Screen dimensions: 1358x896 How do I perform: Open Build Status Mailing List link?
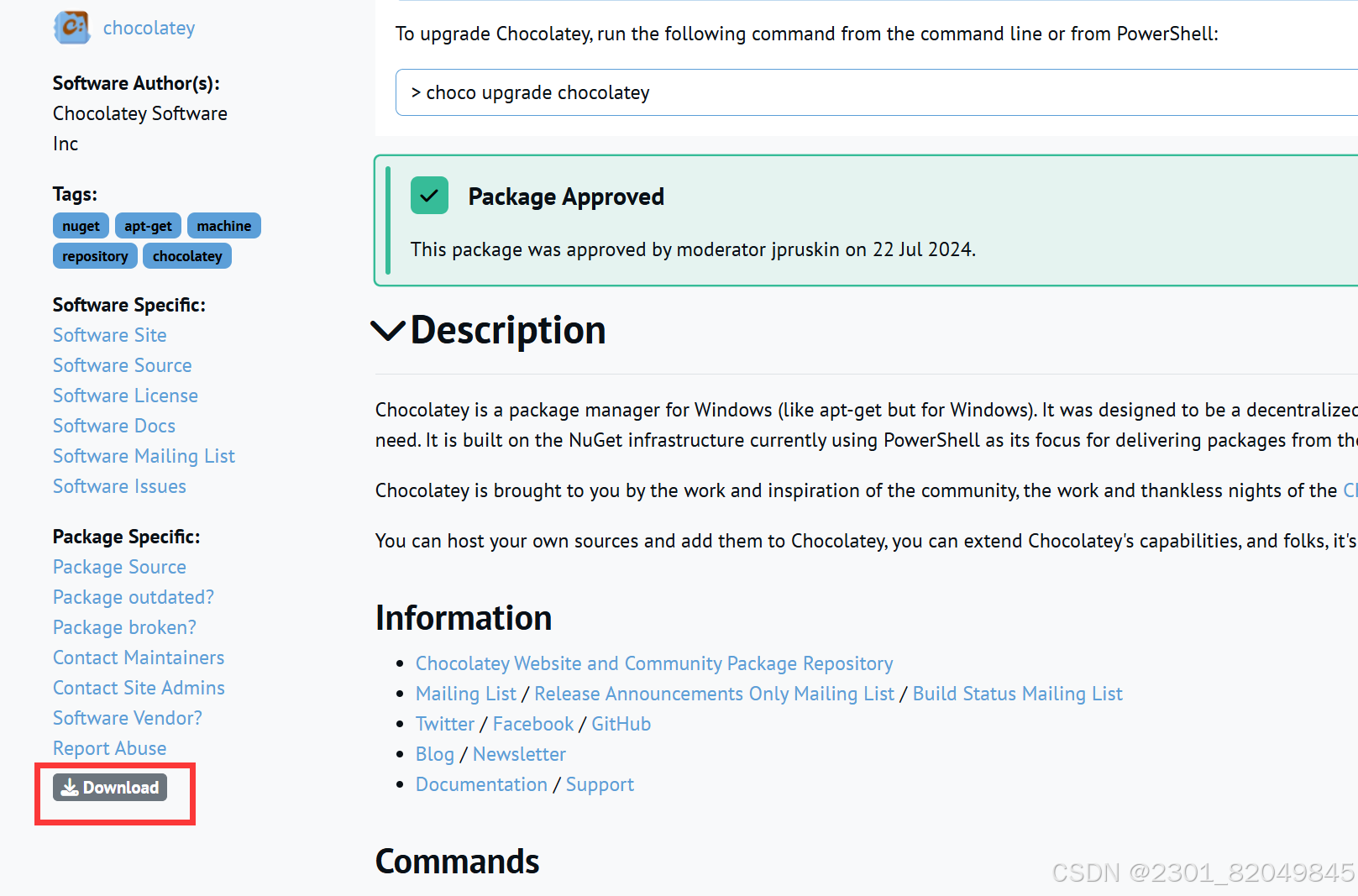click(x=1018, y=694)
